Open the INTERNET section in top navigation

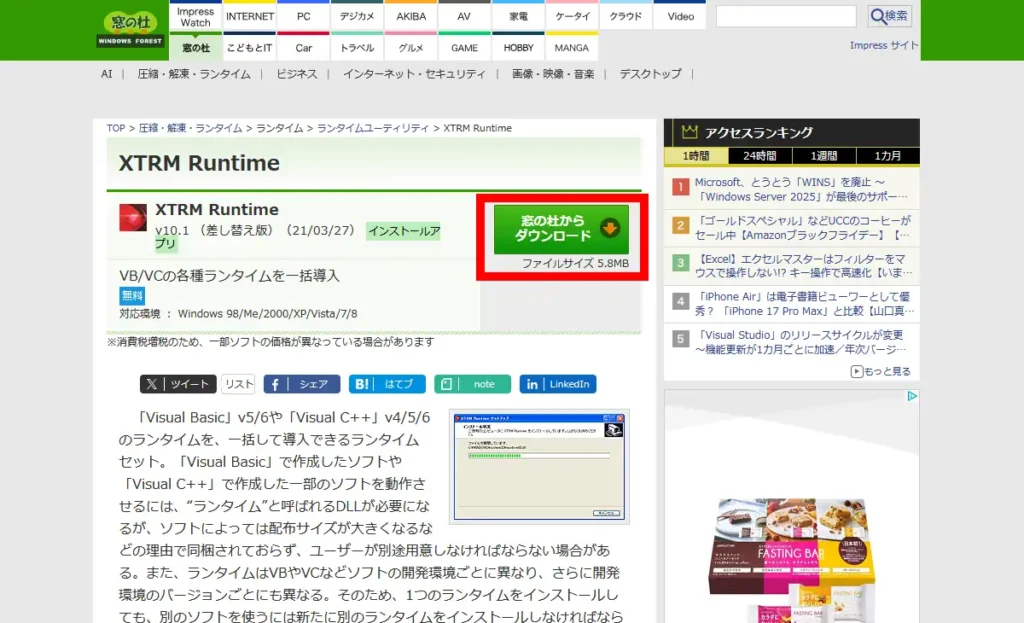pos(249,16)
